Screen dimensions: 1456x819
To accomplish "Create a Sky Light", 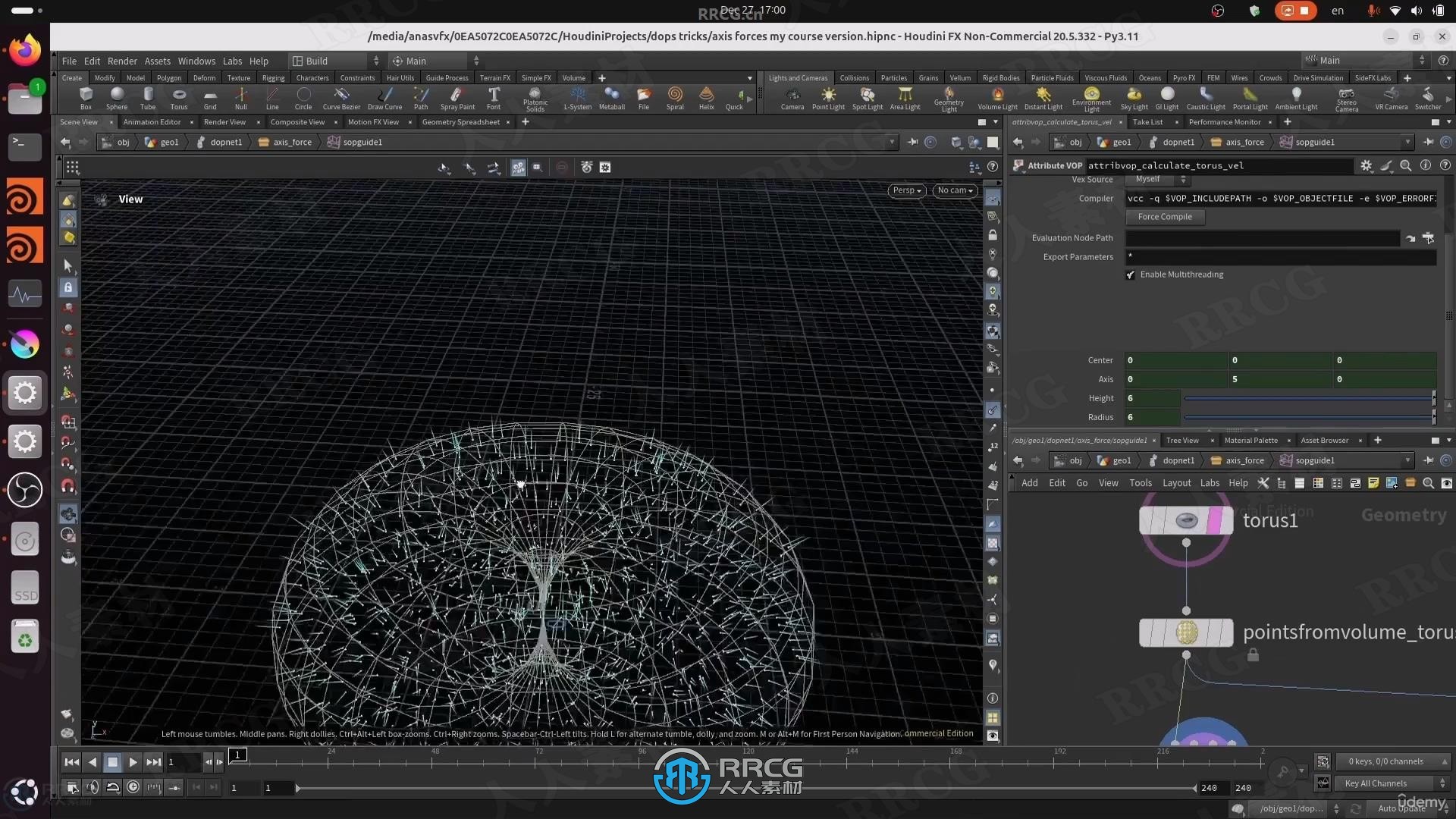I will pos(1134,97).
